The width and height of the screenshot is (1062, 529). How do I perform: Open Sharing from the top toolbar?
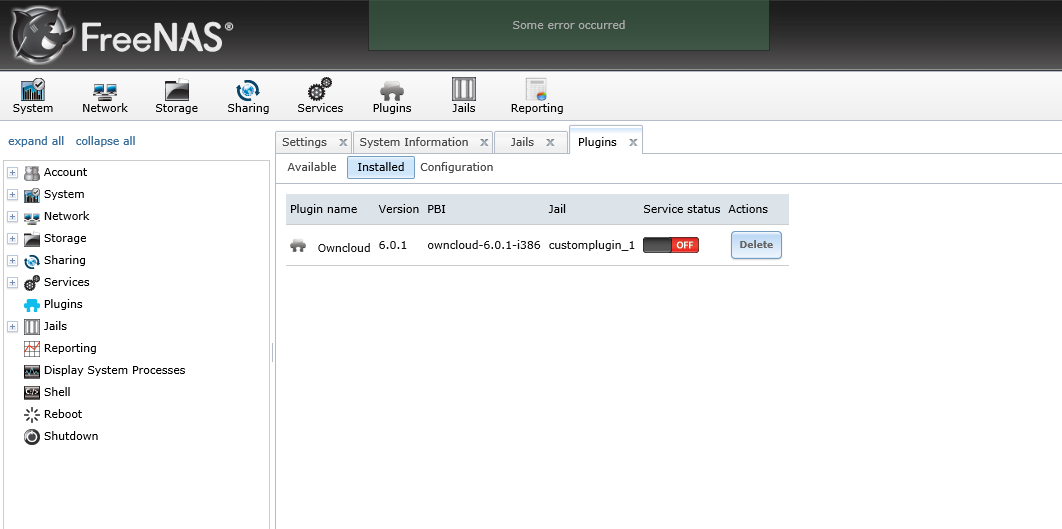[248, 96]
